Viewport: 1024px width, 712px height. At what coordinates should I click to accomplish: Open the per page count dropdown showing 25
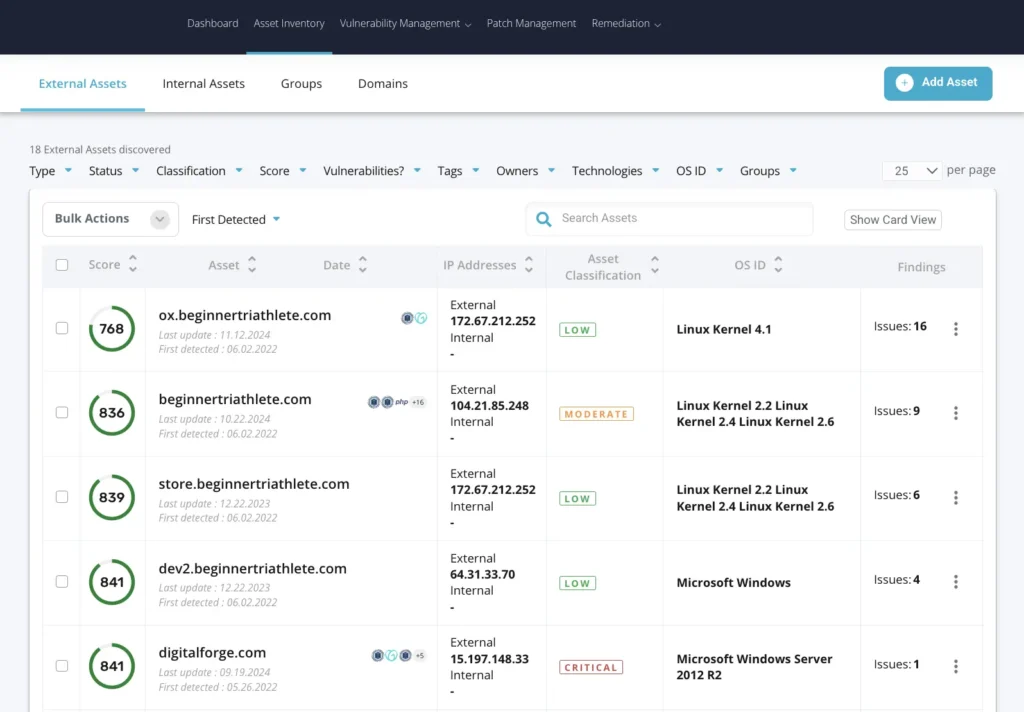point(911,170)
